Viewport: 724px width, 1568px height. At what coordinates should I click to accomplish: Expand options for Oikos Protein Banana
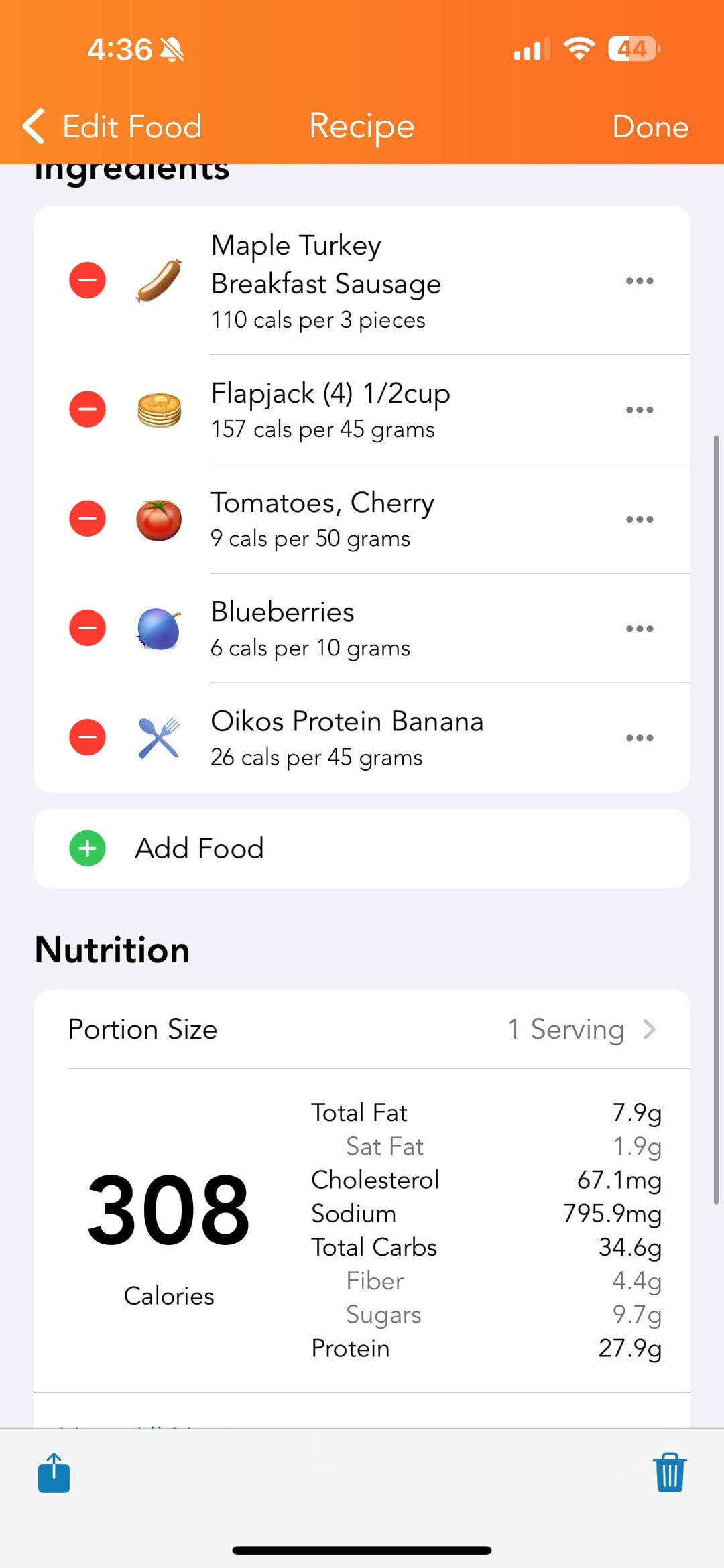639,738
